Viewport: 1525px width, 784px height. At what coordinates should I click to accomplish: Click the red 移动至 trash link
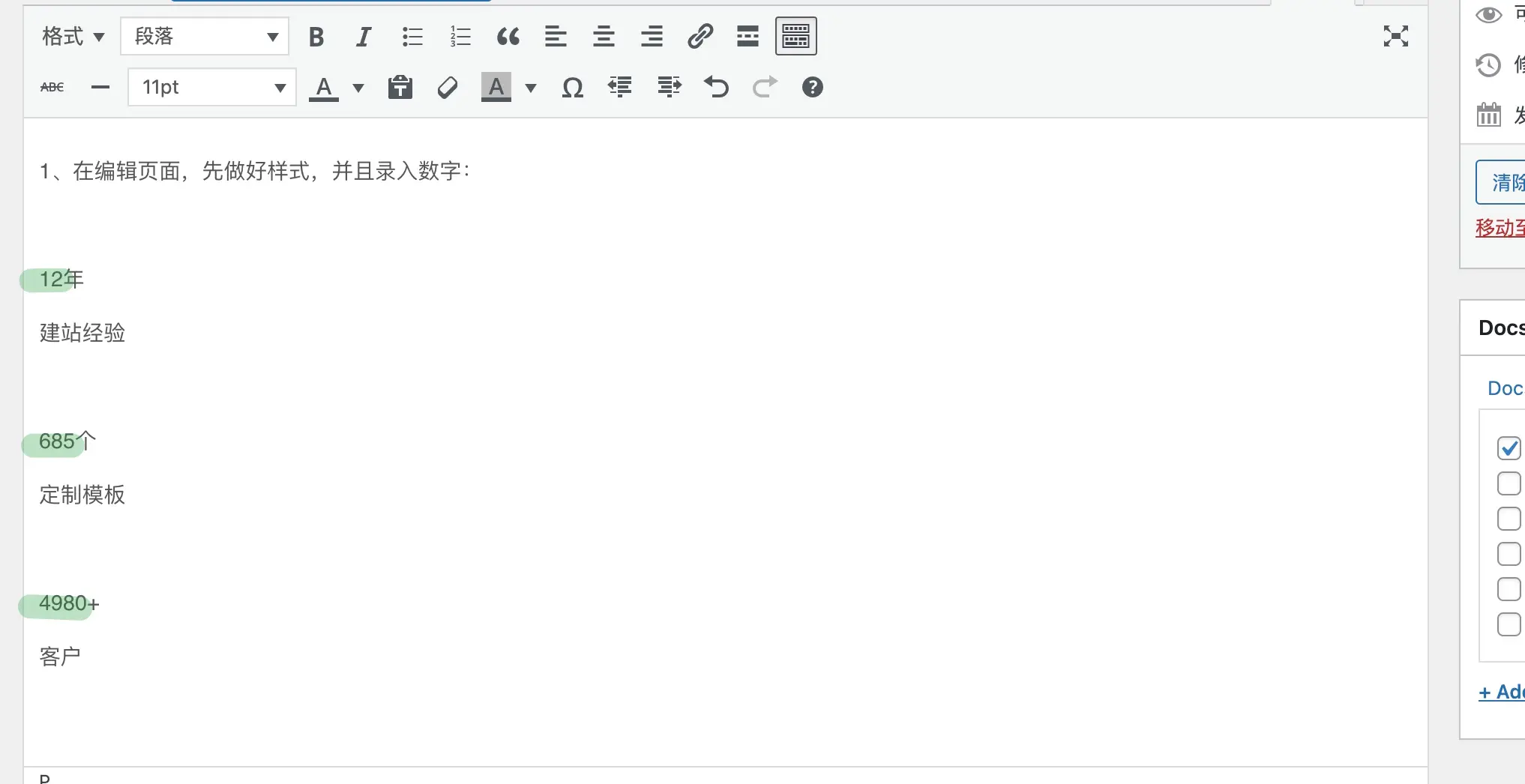[x=1500, y=228]
